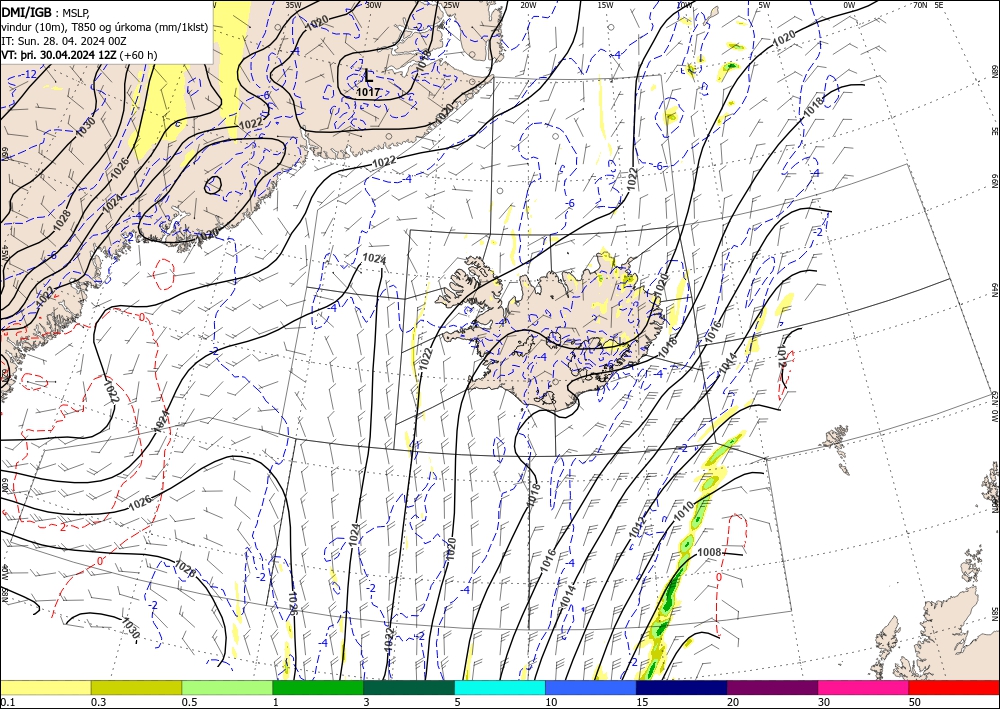The width and height of the screenshot is (1000, 709).
Task: Pick the dark green 3 mm legend swatch
Action: pos(409,687)
